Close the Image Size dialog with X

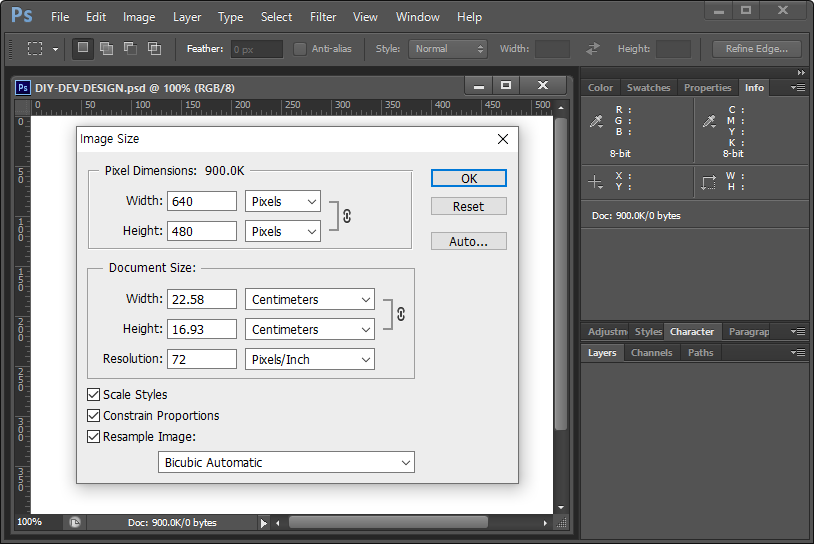[x=503, y=139]
